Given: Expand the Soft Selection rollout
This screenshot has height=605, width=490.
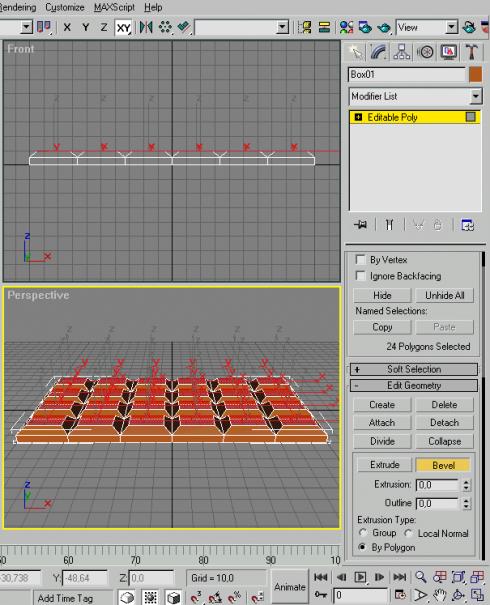Looking at the screenshot, I should [x=414, y=369].
